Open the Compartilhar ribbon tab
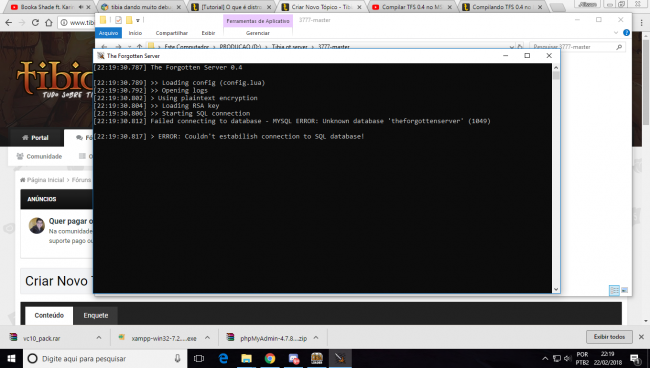This screenshot has height=368, width=650. (x=172, y=33)
